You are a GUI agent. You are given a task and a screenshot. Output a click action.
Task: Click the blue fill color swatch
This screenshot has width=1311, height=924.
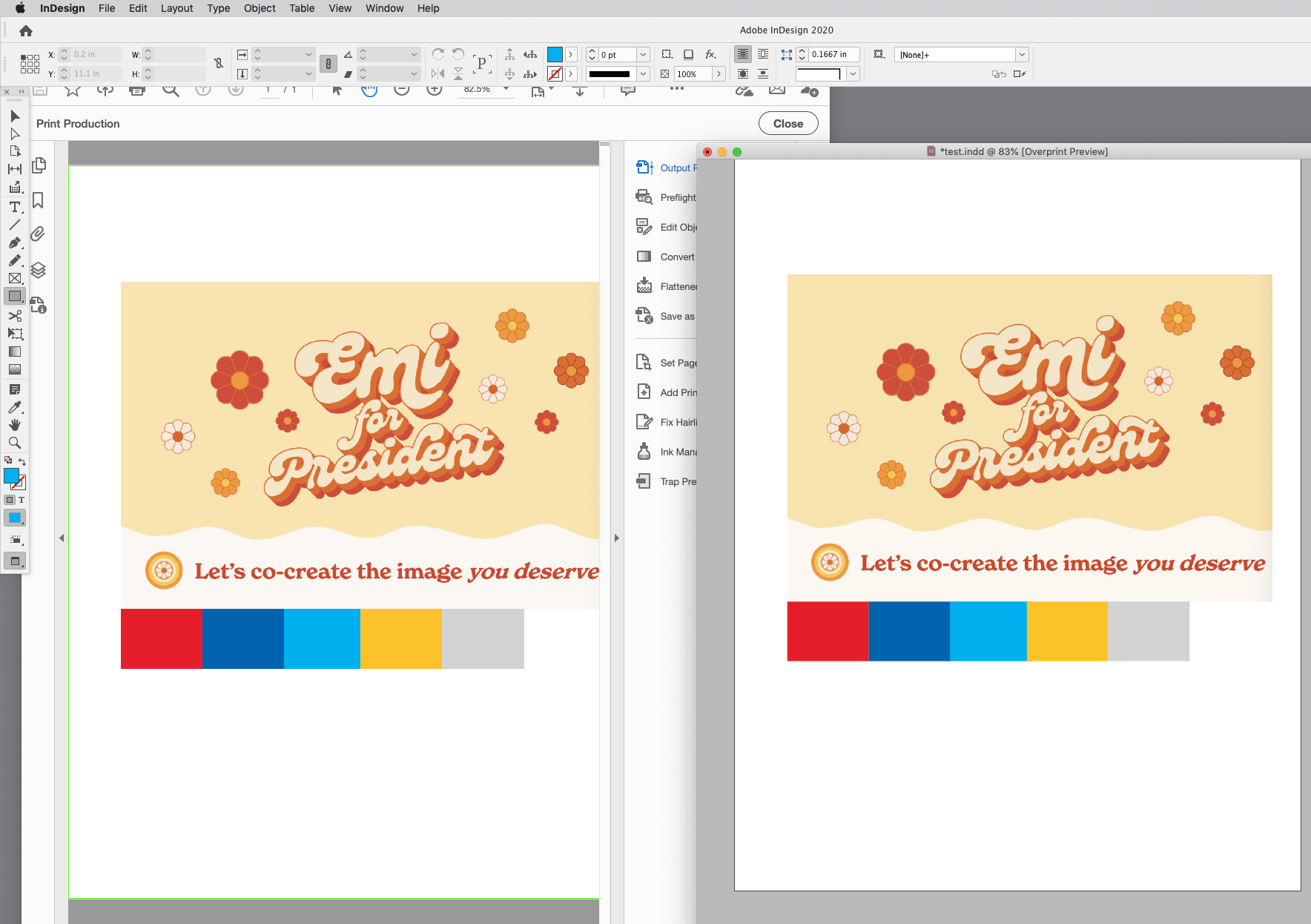(x=553, y=54)
